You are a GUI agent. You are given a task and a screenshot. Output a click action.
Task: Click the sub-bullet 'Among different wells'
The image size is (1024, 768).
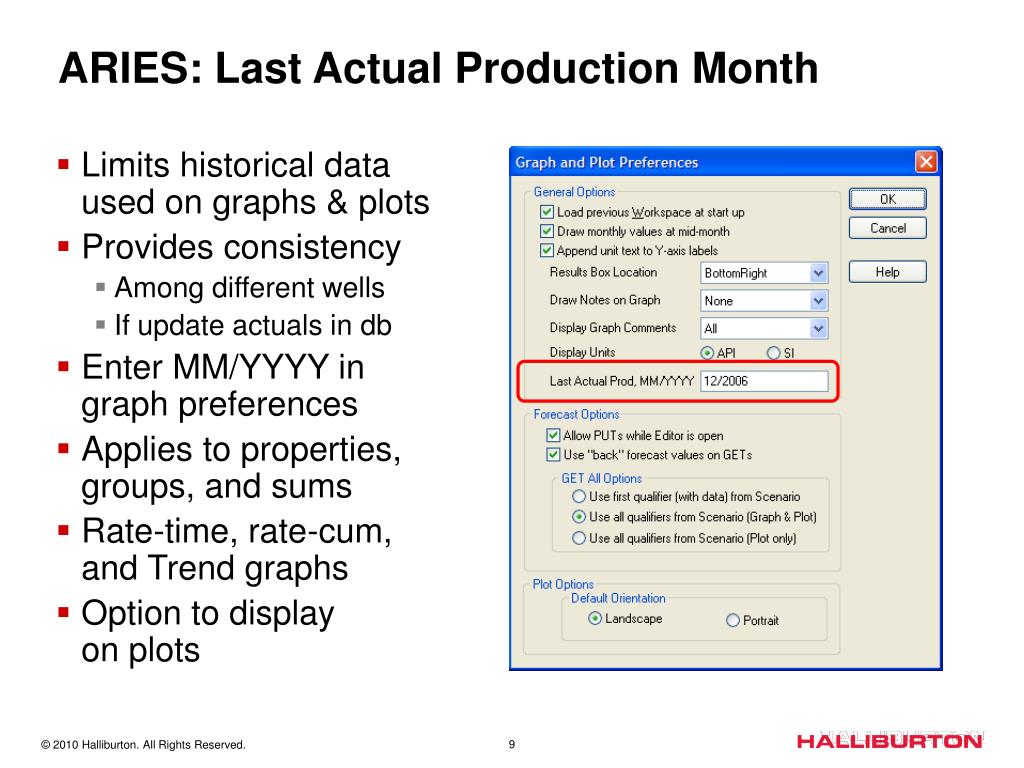249,287
